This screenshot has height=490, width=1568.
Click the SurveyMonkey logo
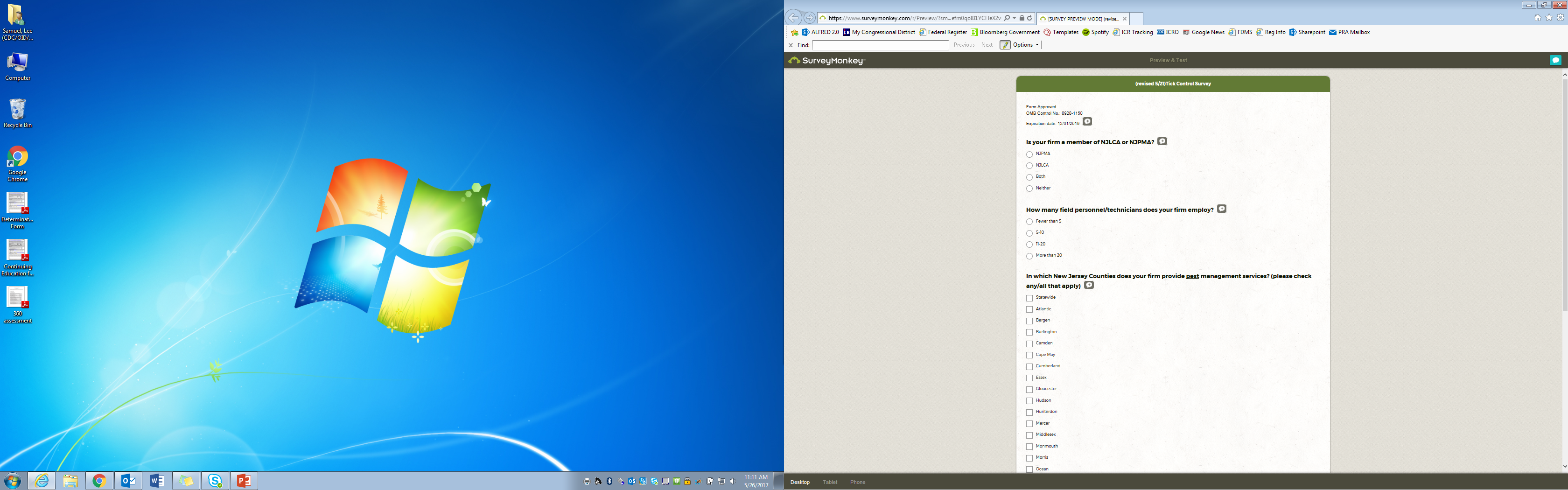(826, 60)
